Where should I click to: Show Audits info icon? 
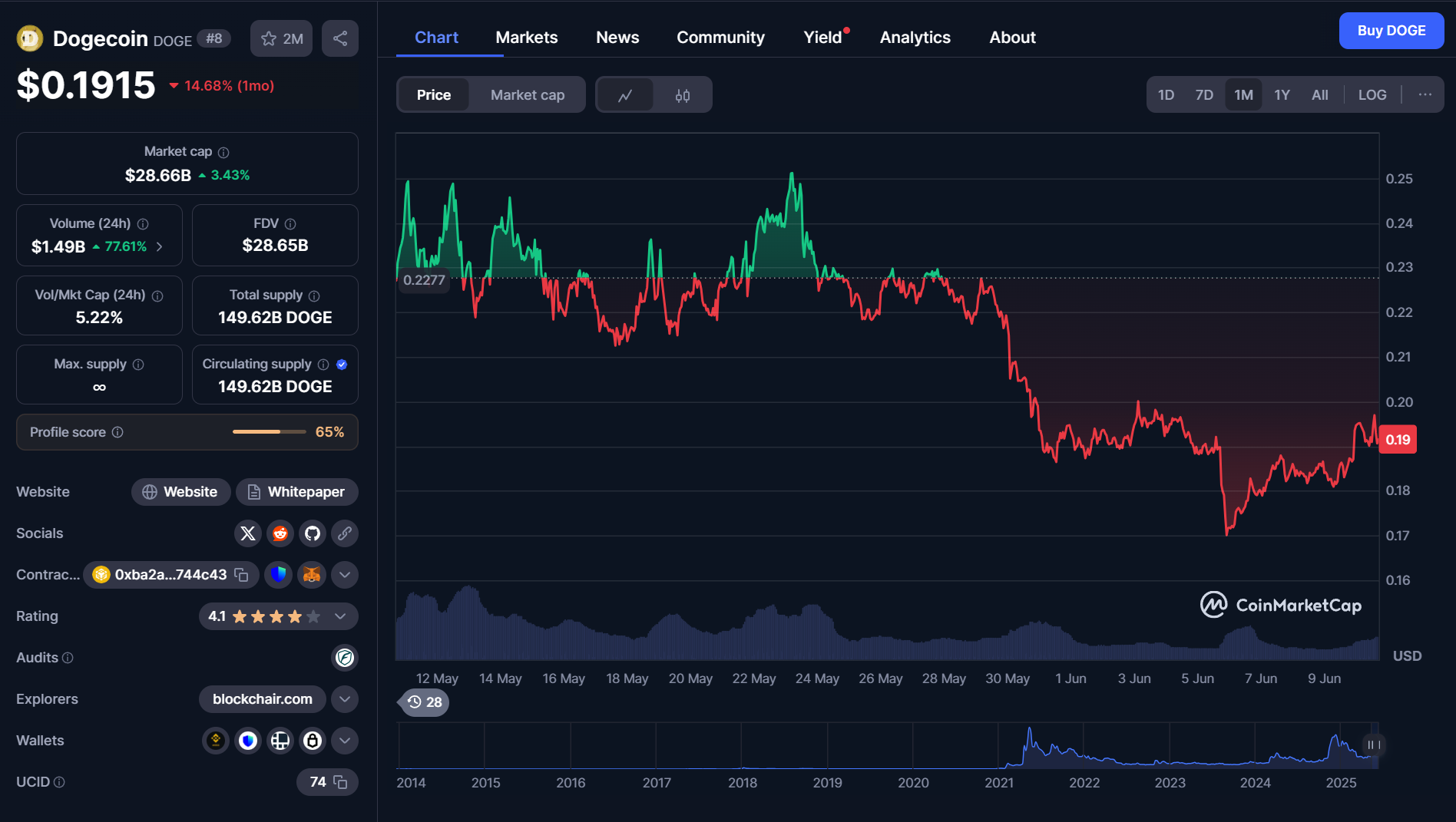(68, 658)
